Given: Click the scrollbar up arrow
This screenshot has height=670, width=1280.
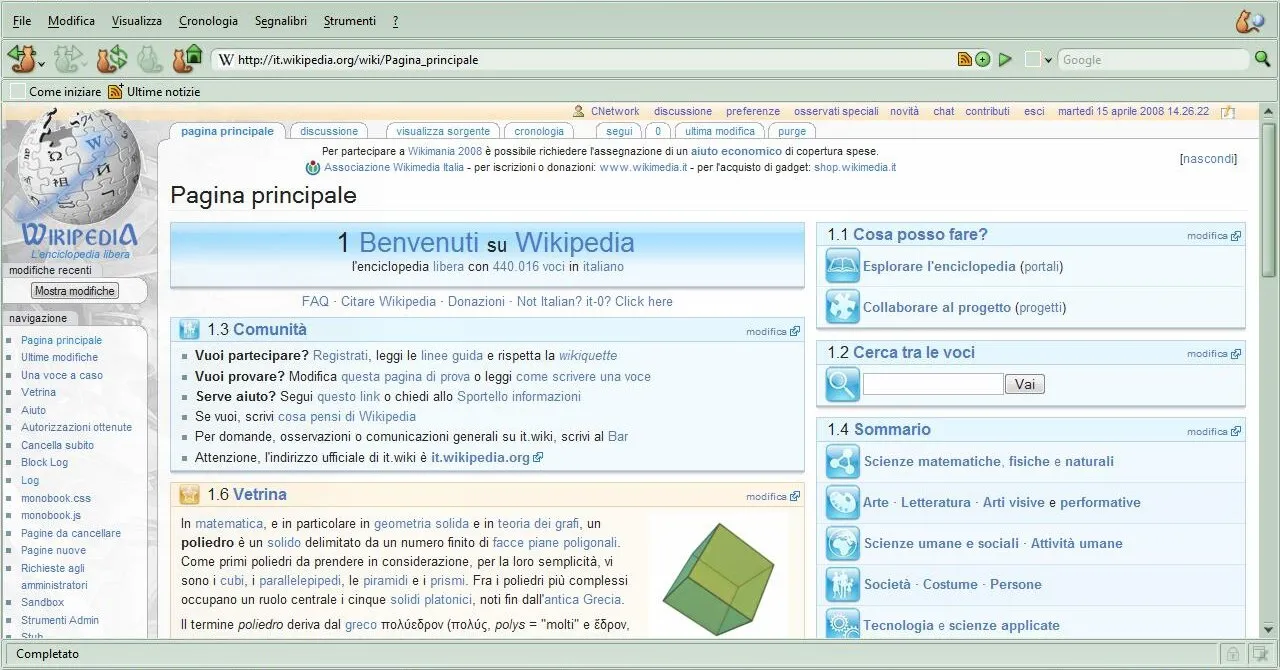Looking at the screenshot, I should tap(1269, 111).
